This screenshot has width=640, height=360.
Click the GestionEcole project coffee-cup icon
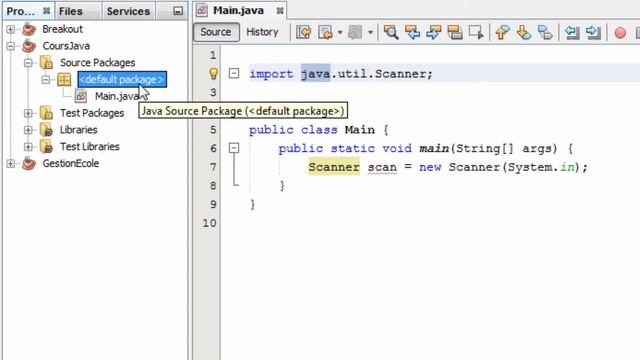pyautogui.click(x=29, y=164)
